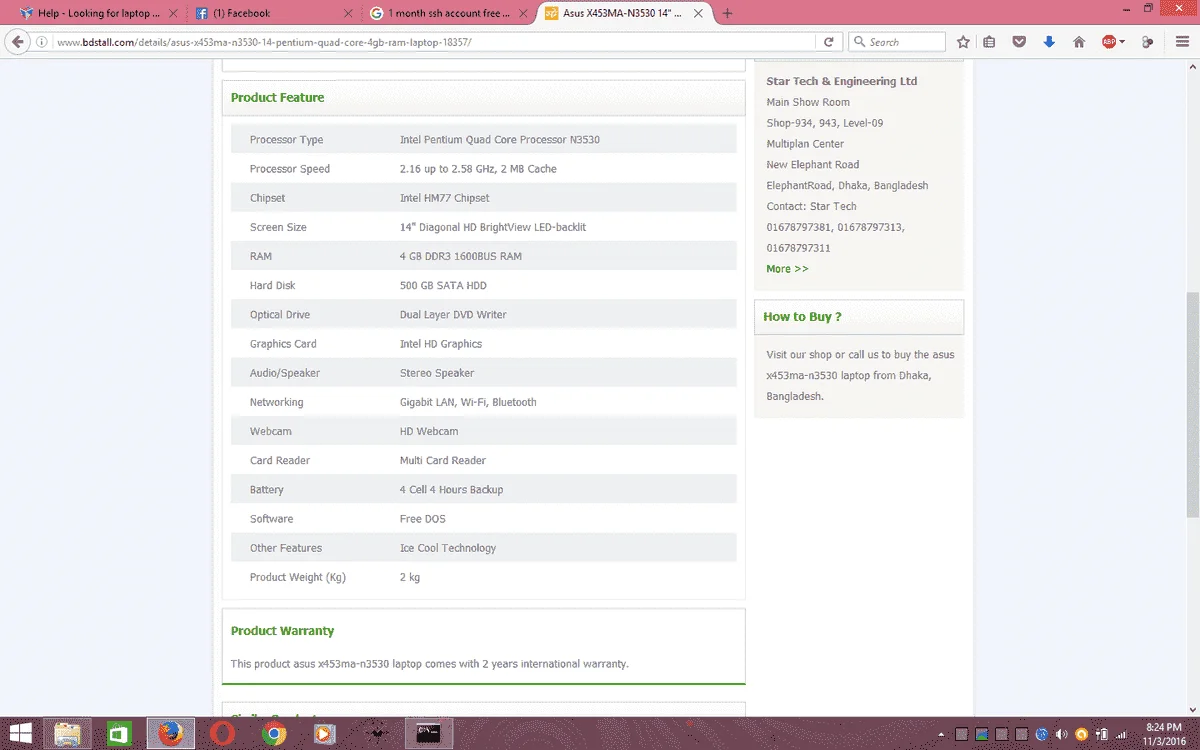Open the spider-shaped taskbar application

(377, 734)
